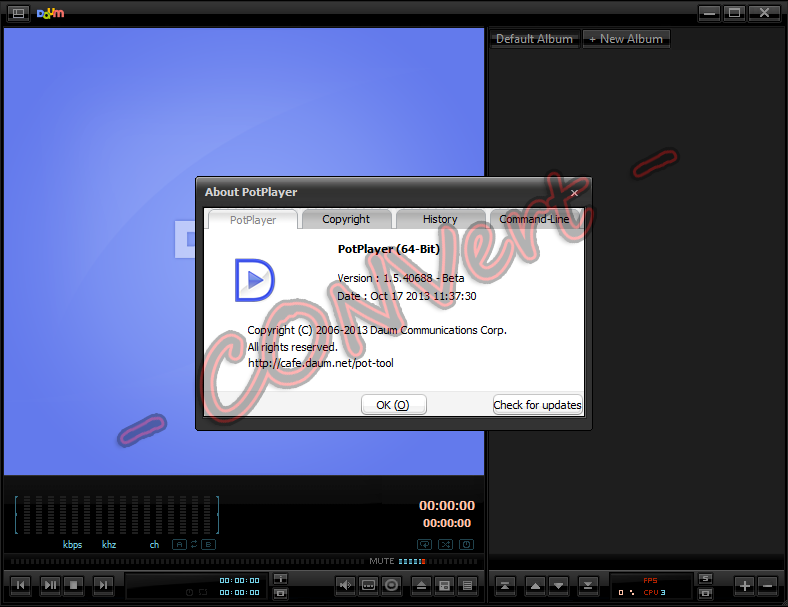Set A-B repeat start point A
Screen dimensions: 788x607
(x=179, y=544)
